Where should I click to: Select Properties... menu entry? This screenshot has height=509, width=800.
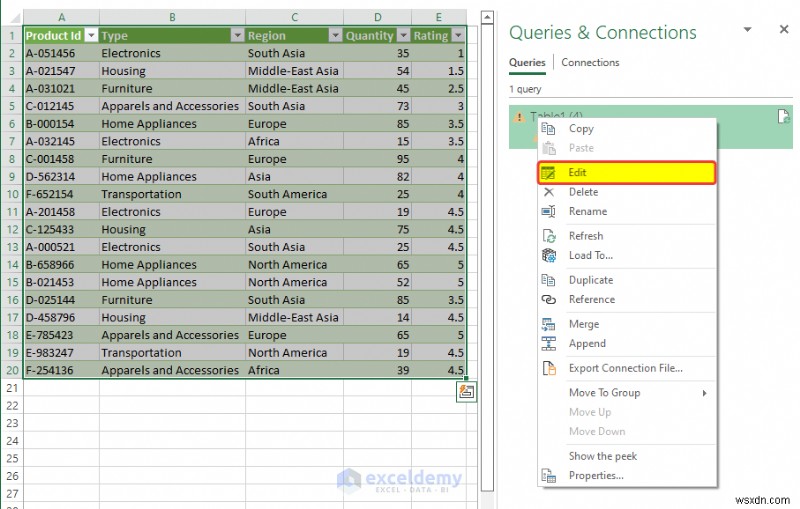click(628, 476)
